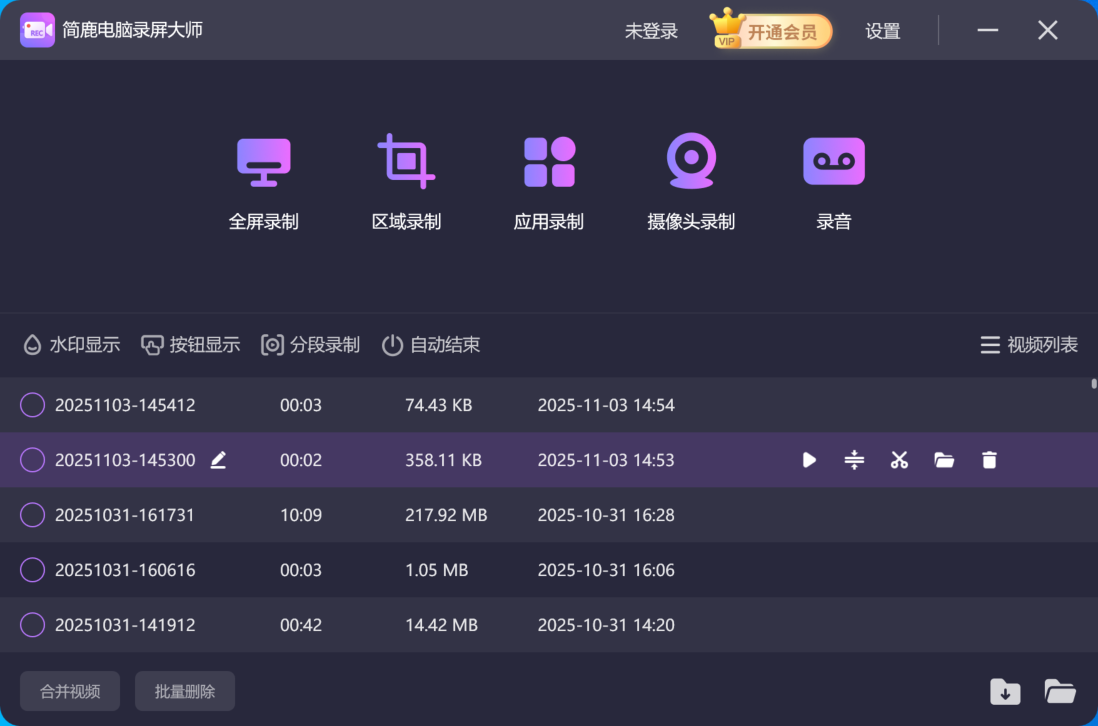
Task: Toggle 自动结束 auto-end recording
Action: coord(431,344)
